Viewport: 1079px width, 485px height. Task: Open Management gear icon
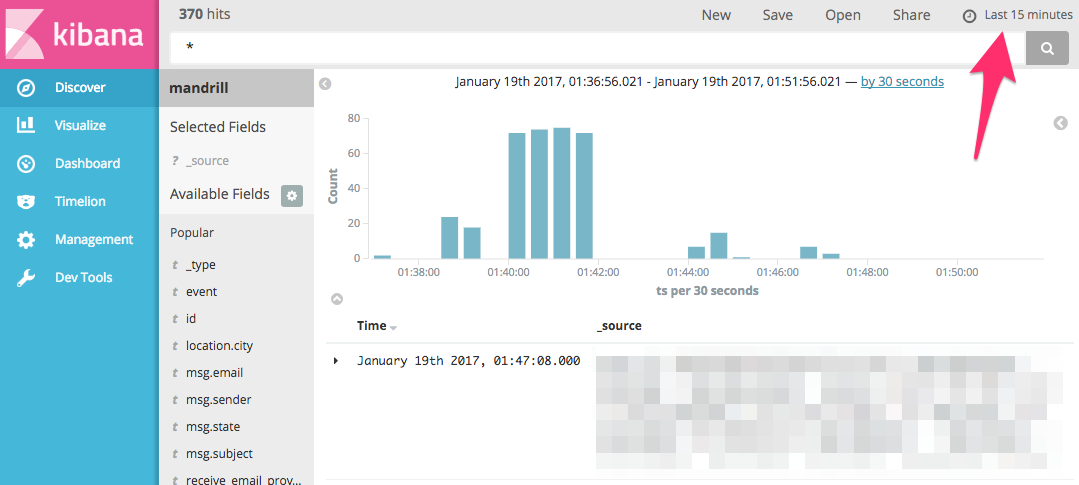[26, 239]
